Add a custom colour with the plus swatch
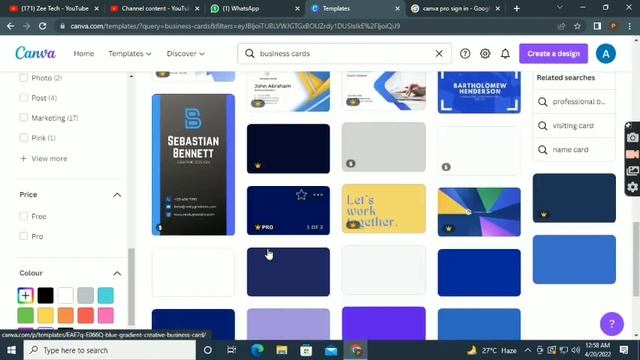This screenshot has height=360, width=640. point(25,295)
